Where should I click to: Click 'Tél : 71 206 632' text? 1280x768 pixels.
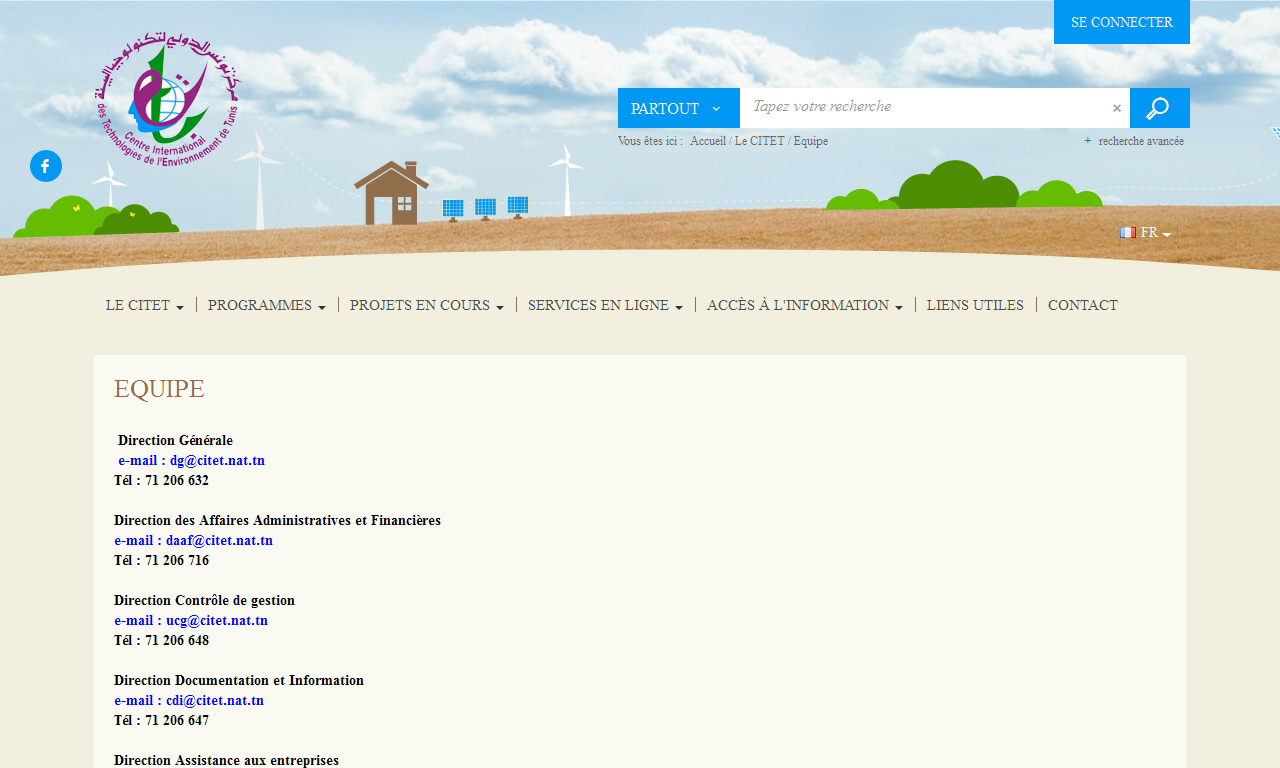click(161, 481)
